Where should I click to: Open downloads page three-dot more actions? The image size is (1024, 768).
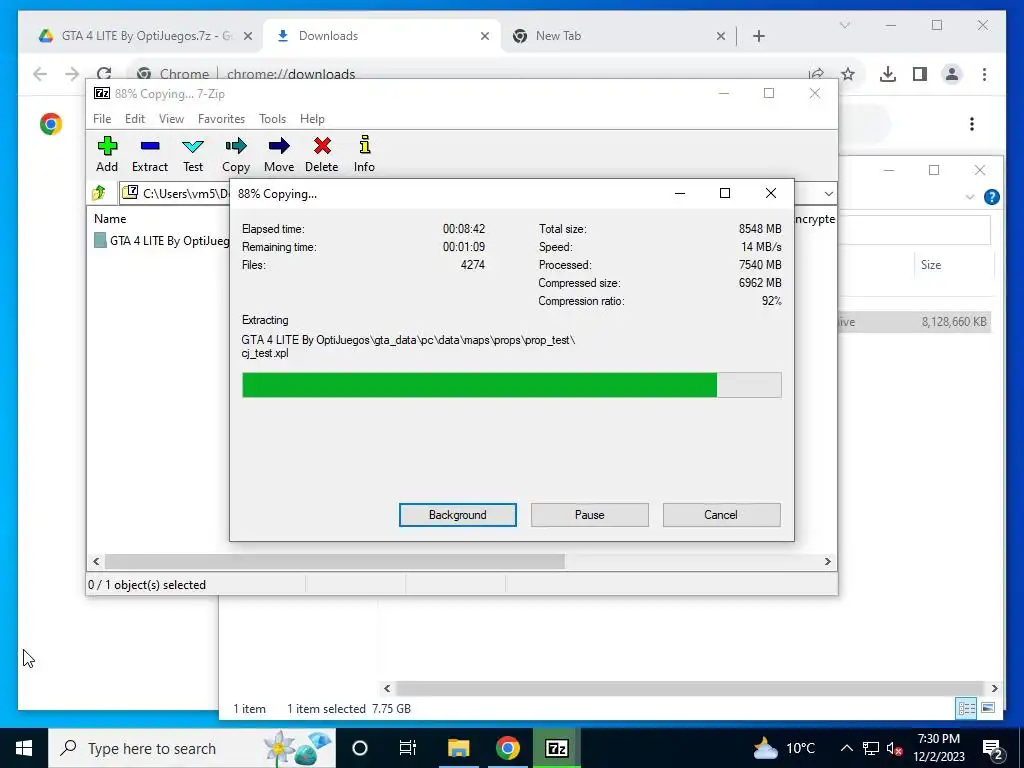coord(972,123)
